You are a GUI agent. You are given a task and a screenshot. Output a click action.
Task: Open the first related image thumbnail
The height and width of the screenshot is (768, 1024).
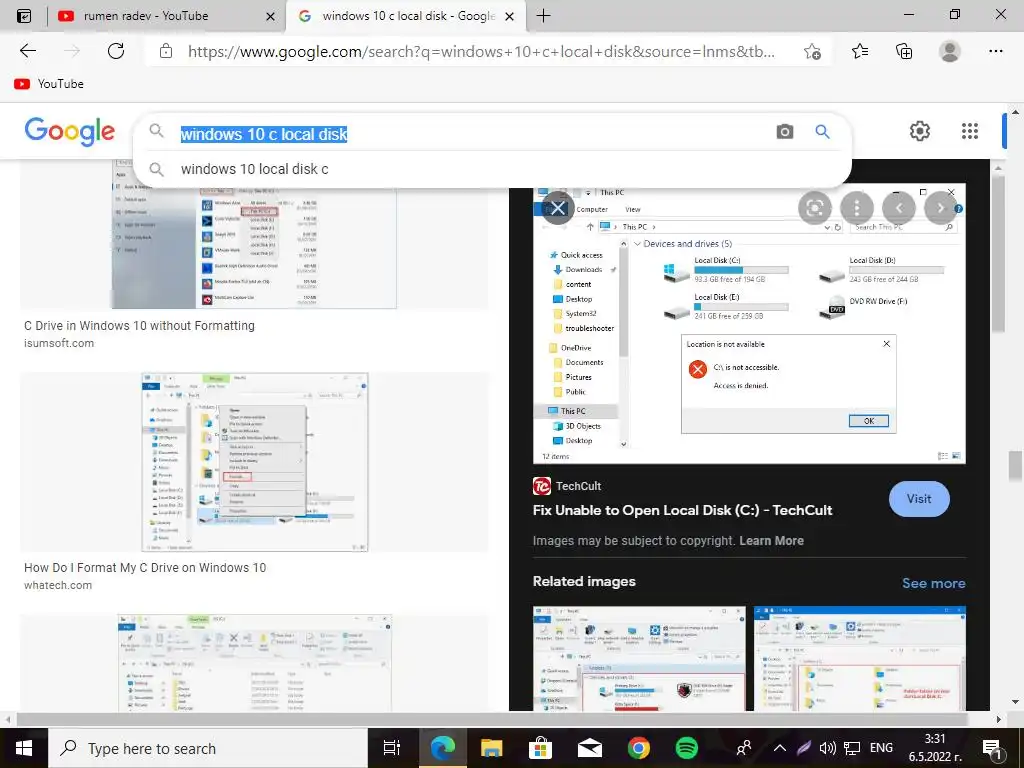click(x=639, y=658)
